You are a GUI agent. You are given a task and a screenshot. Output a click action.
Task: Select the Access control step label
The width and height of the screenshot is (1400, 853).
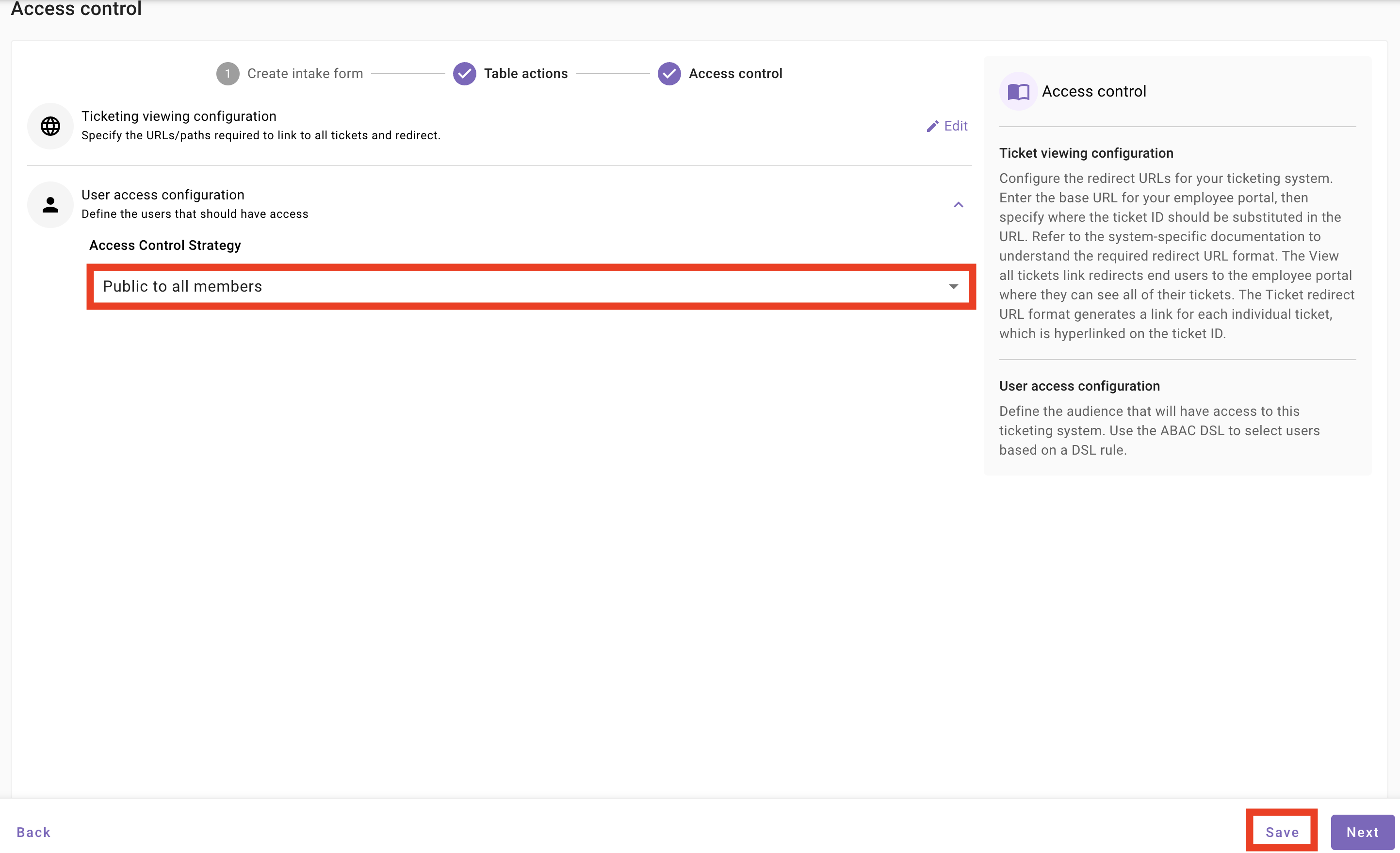pyautogui.click(x=735, y=74)
